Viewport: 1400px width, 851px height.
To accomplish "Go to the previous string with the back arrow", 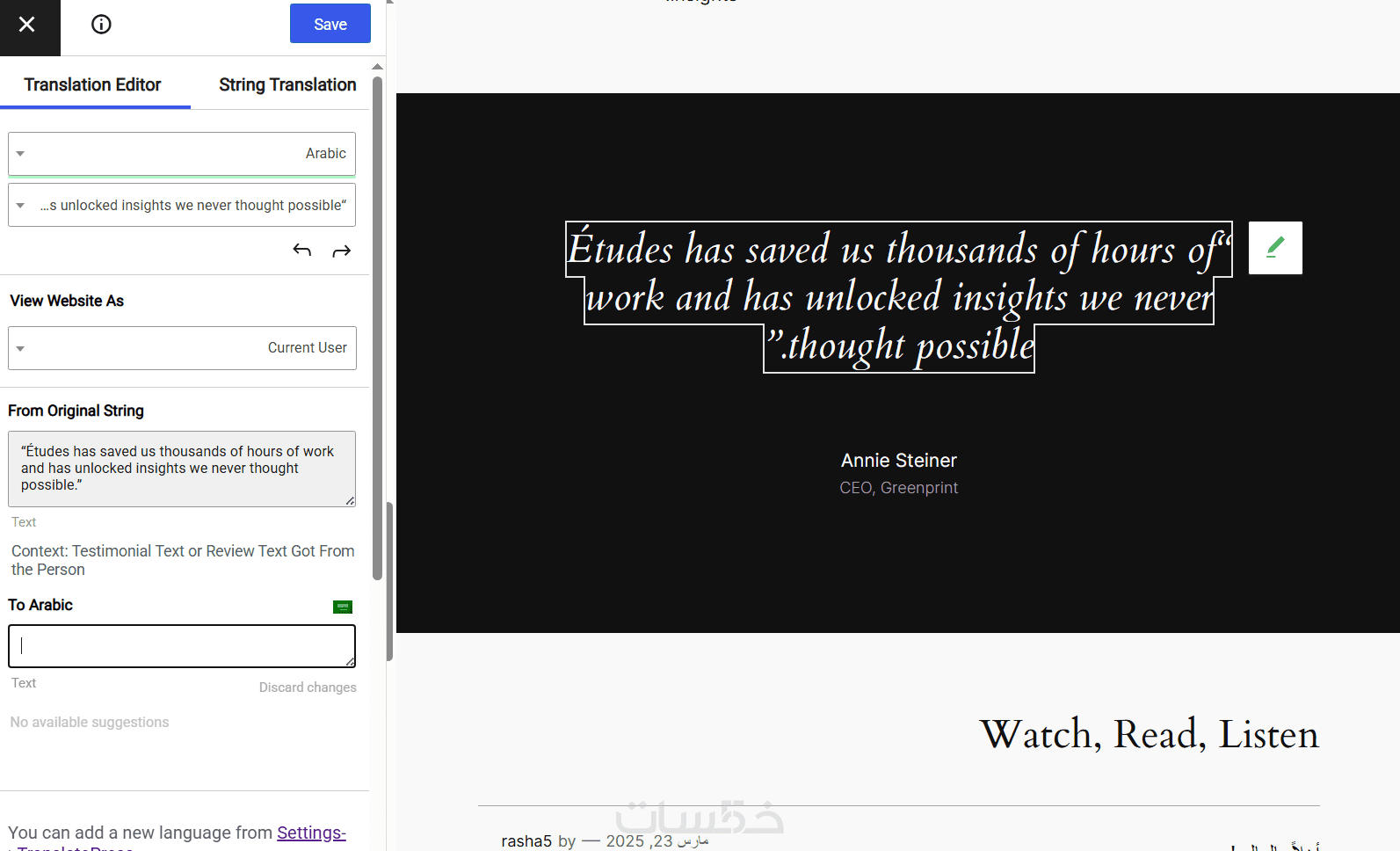I will pos(302,251).
